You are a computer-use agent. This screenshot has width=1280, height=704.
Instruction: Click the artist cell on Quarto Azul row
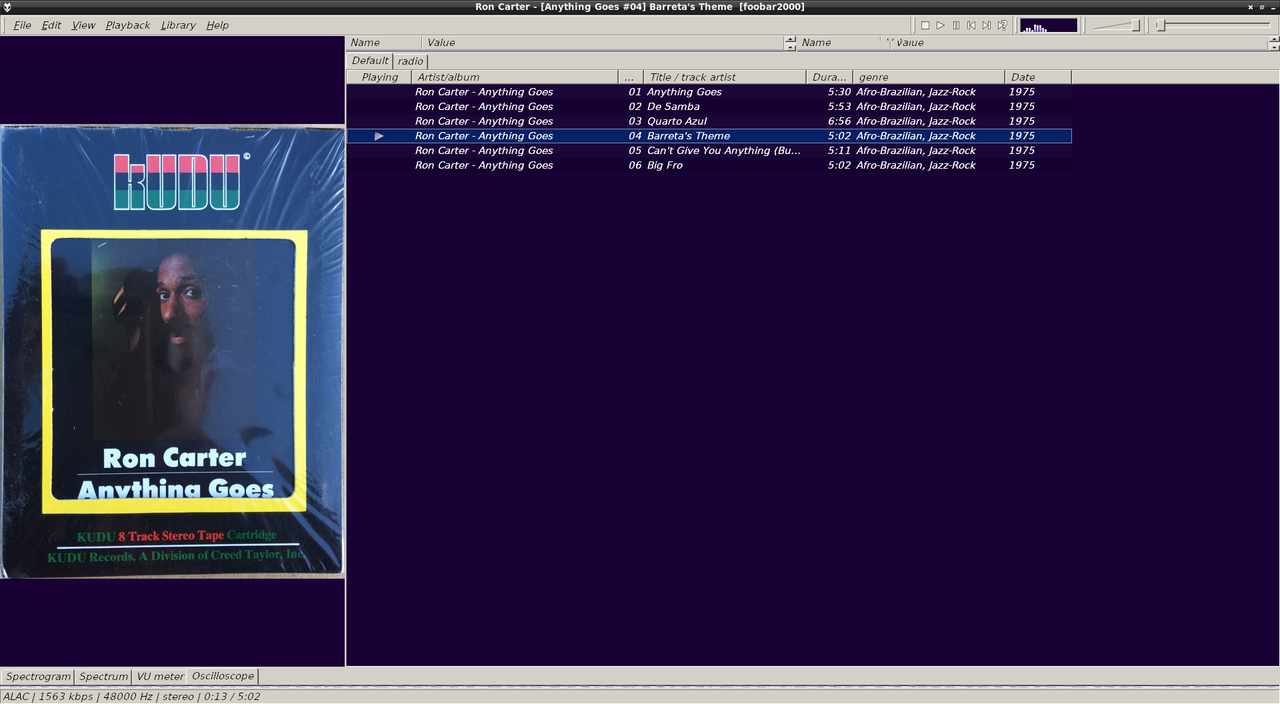point(484,121)
